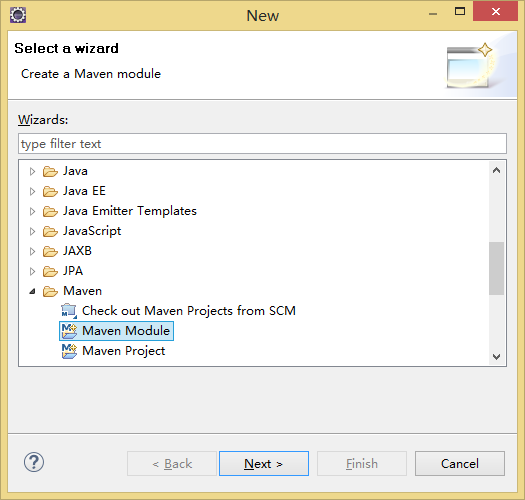Expand the Java category
525x500 pixels.
point(32,171)
